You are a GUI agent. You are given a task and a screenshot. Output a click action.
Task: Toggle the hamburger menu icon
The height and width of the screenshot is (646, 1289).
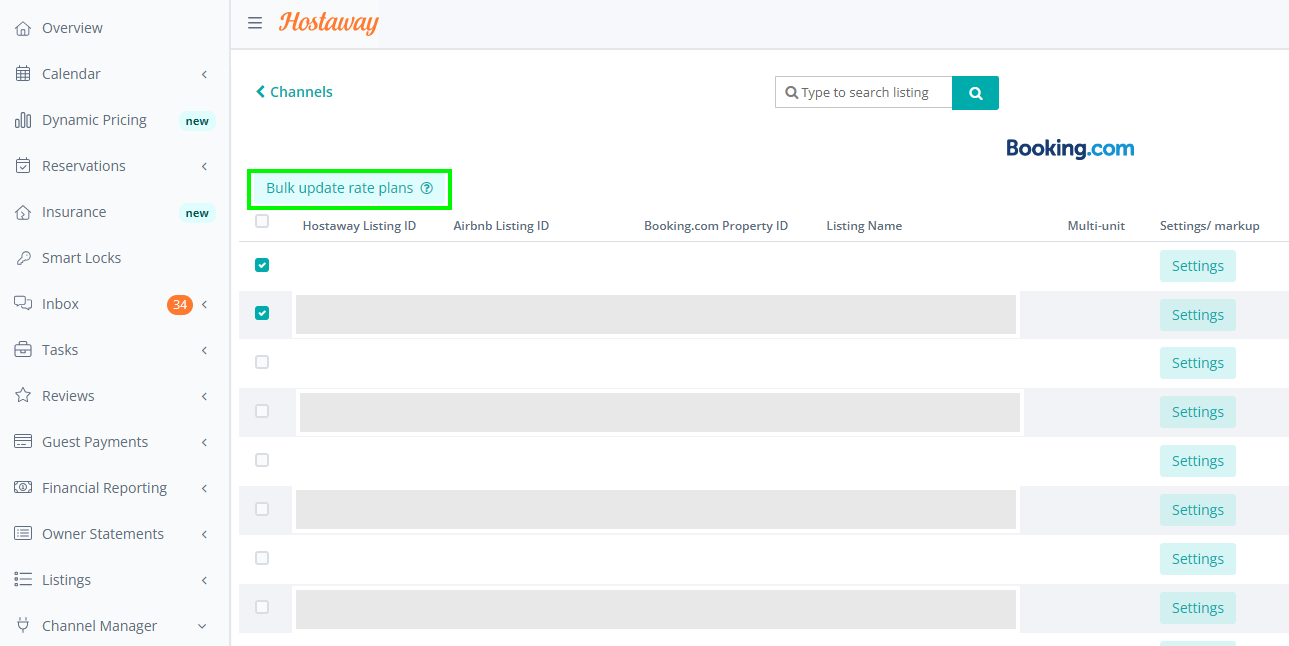point(255,23)
